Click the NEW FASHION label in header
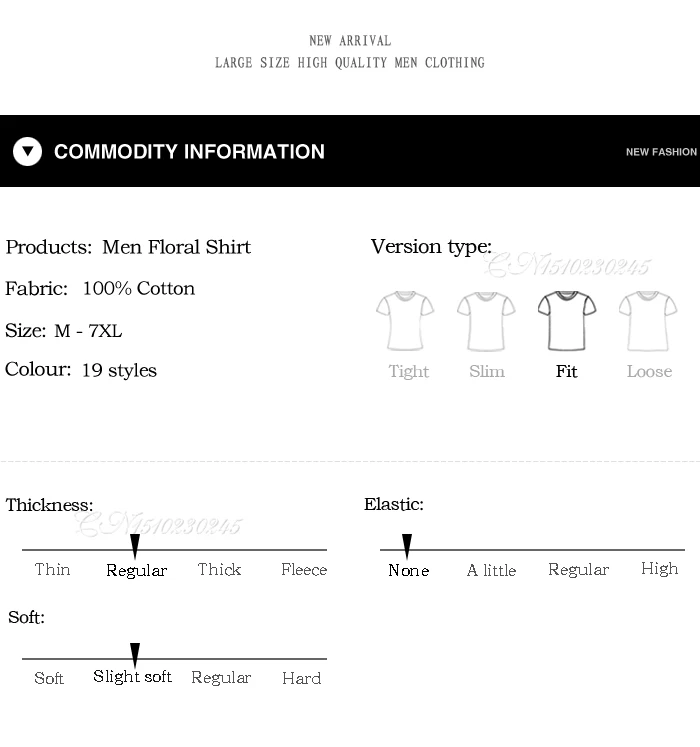This screenshot has width=700, height=747. pyautogui.click(x=661, y=152)
